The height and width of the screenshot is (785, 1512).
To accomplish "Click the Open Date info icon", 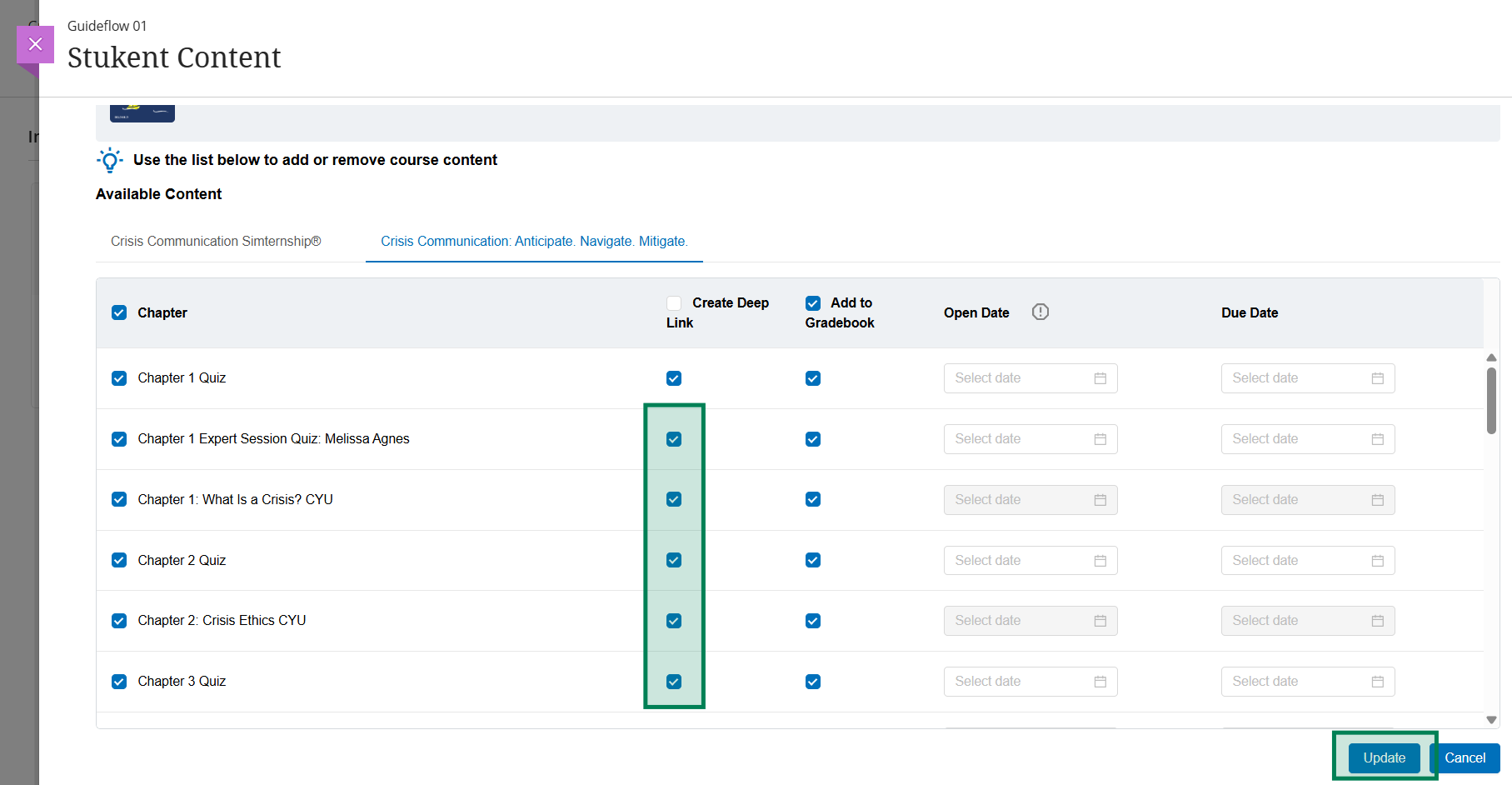I will click(x=1040, y=312).
